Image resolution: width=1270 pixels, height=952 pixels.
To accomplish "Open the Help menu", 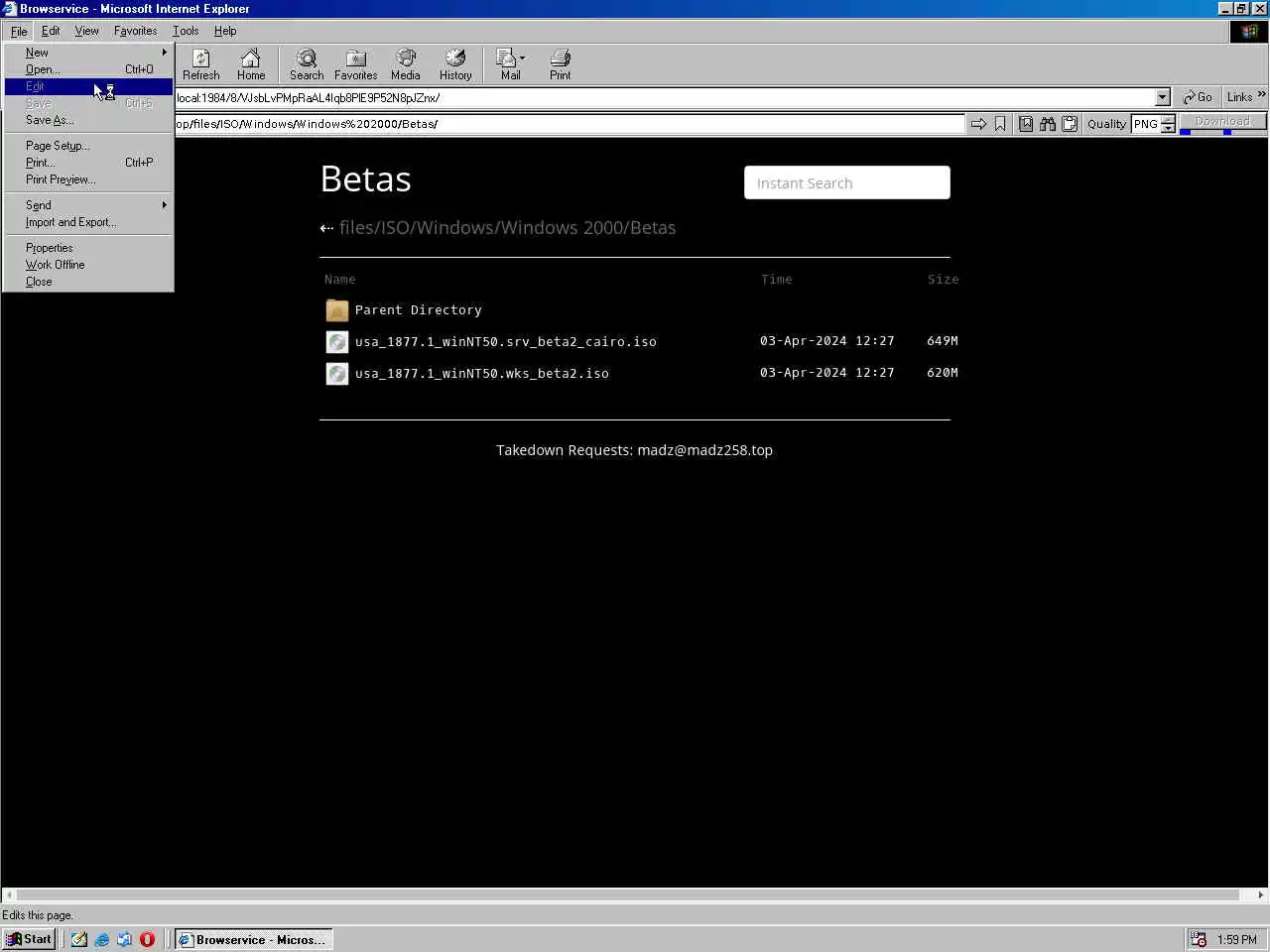I will coord(225,31).
